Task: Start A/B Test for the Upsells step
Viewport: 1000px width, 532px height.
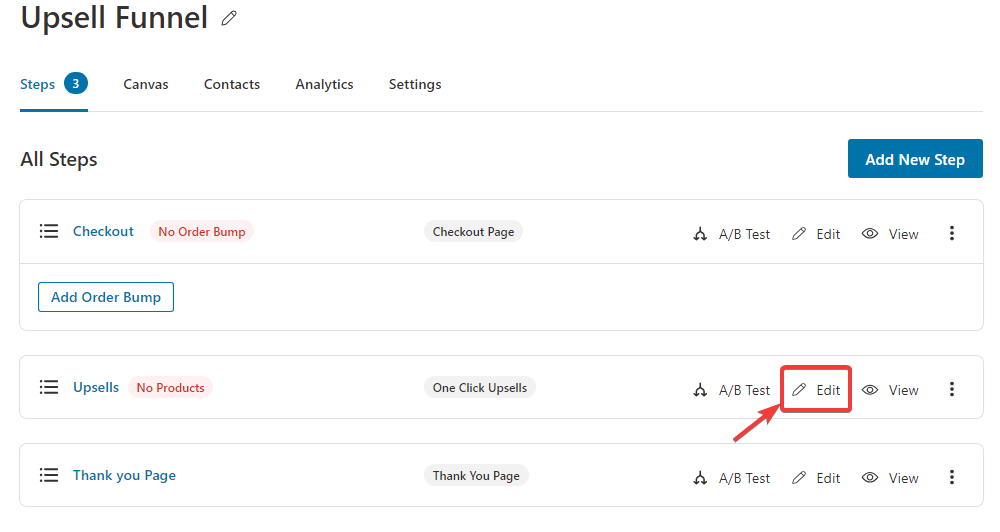Action: tap(732, 390)
